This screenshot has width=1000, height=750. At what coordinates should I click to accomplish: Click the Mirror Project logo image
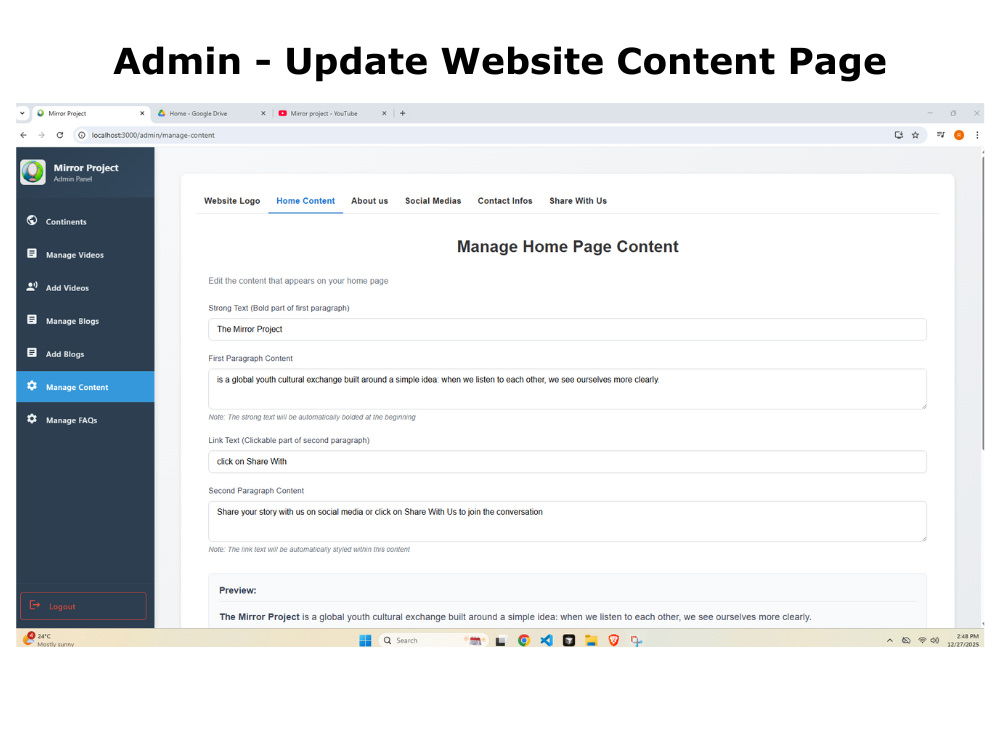click(33, 172)
